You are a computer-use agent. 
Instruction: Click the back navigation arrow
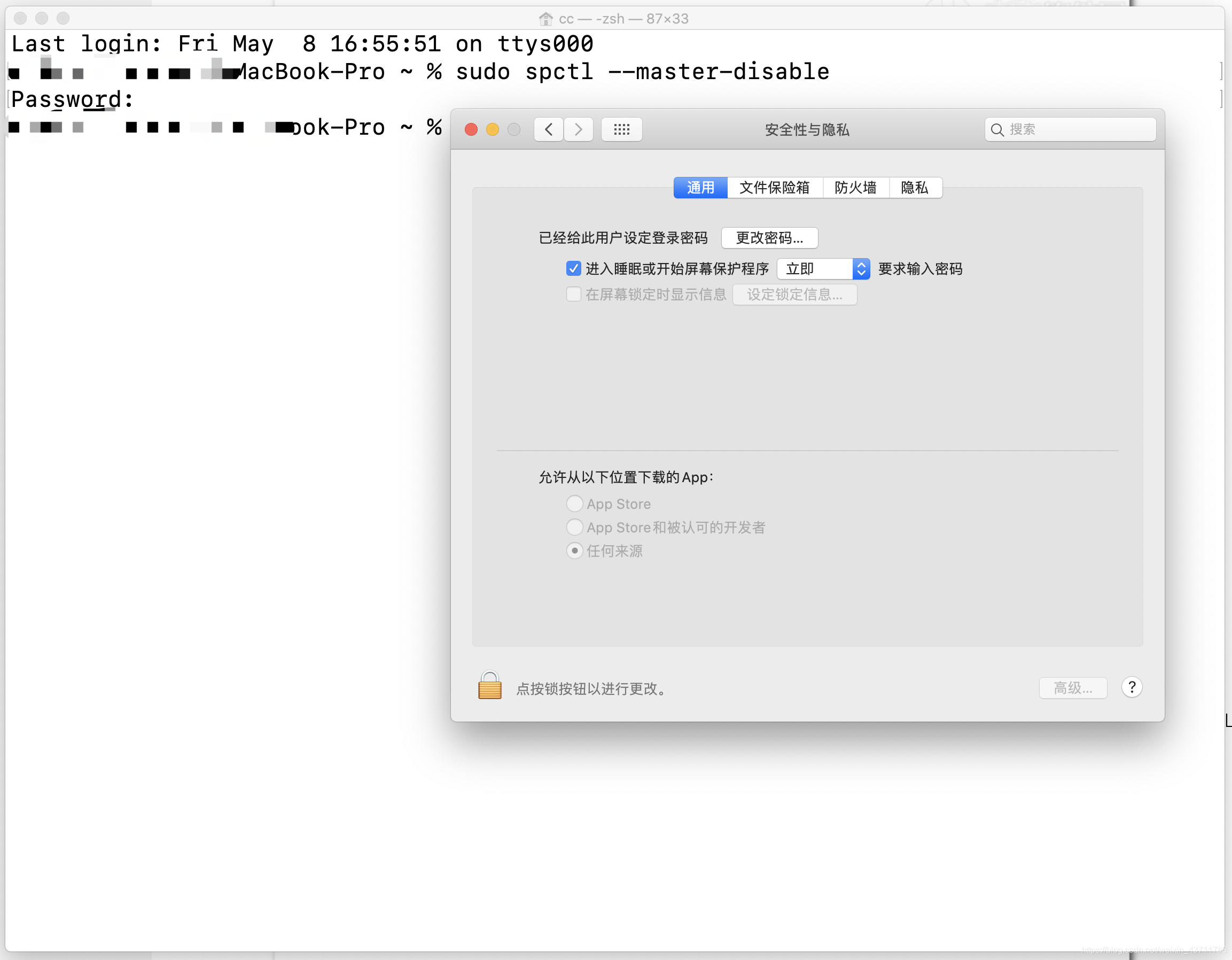point(548,130)
